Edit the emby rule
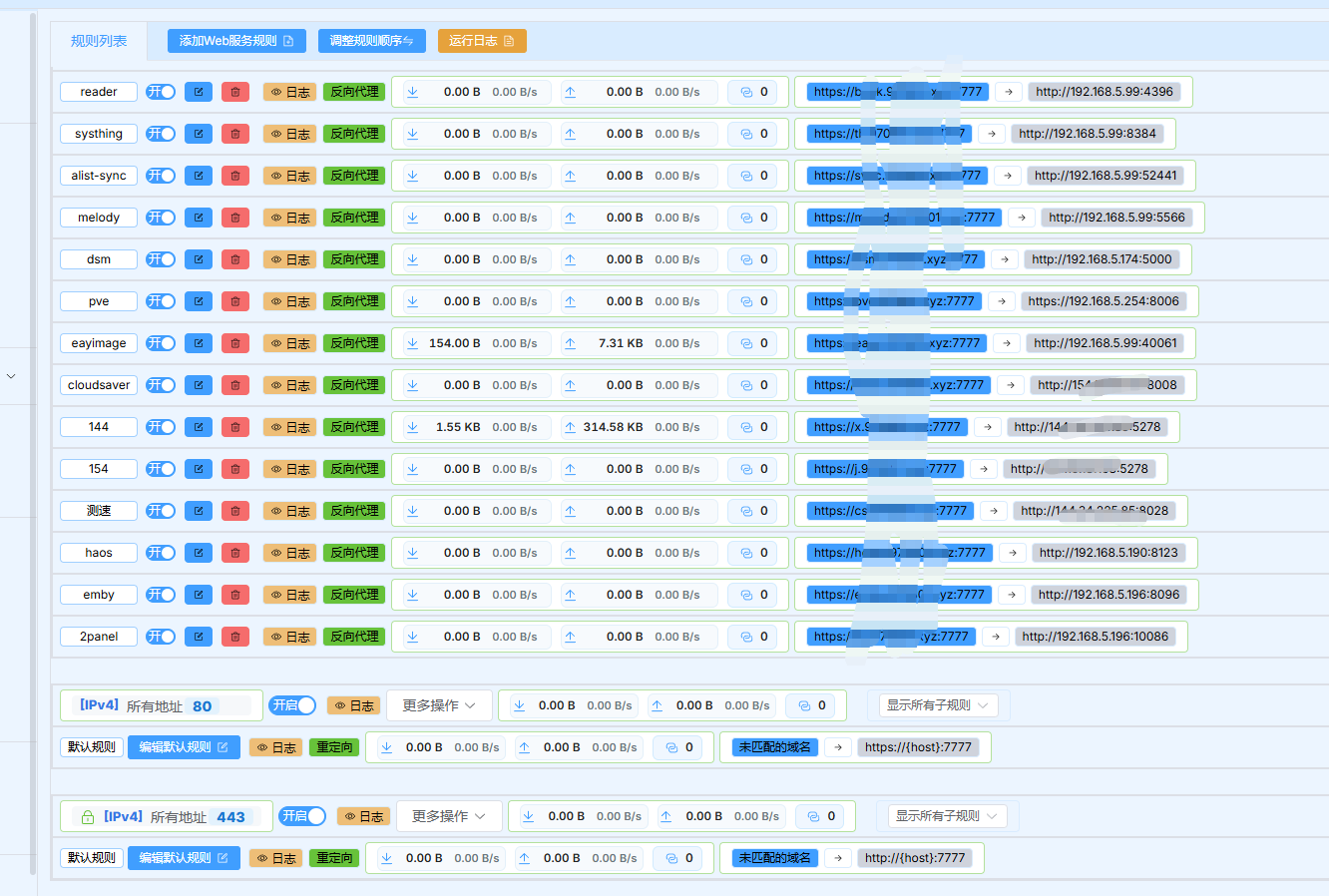The height and width of the screenshot is (896, 1329). pyautogui.click(x=199, y=595)
